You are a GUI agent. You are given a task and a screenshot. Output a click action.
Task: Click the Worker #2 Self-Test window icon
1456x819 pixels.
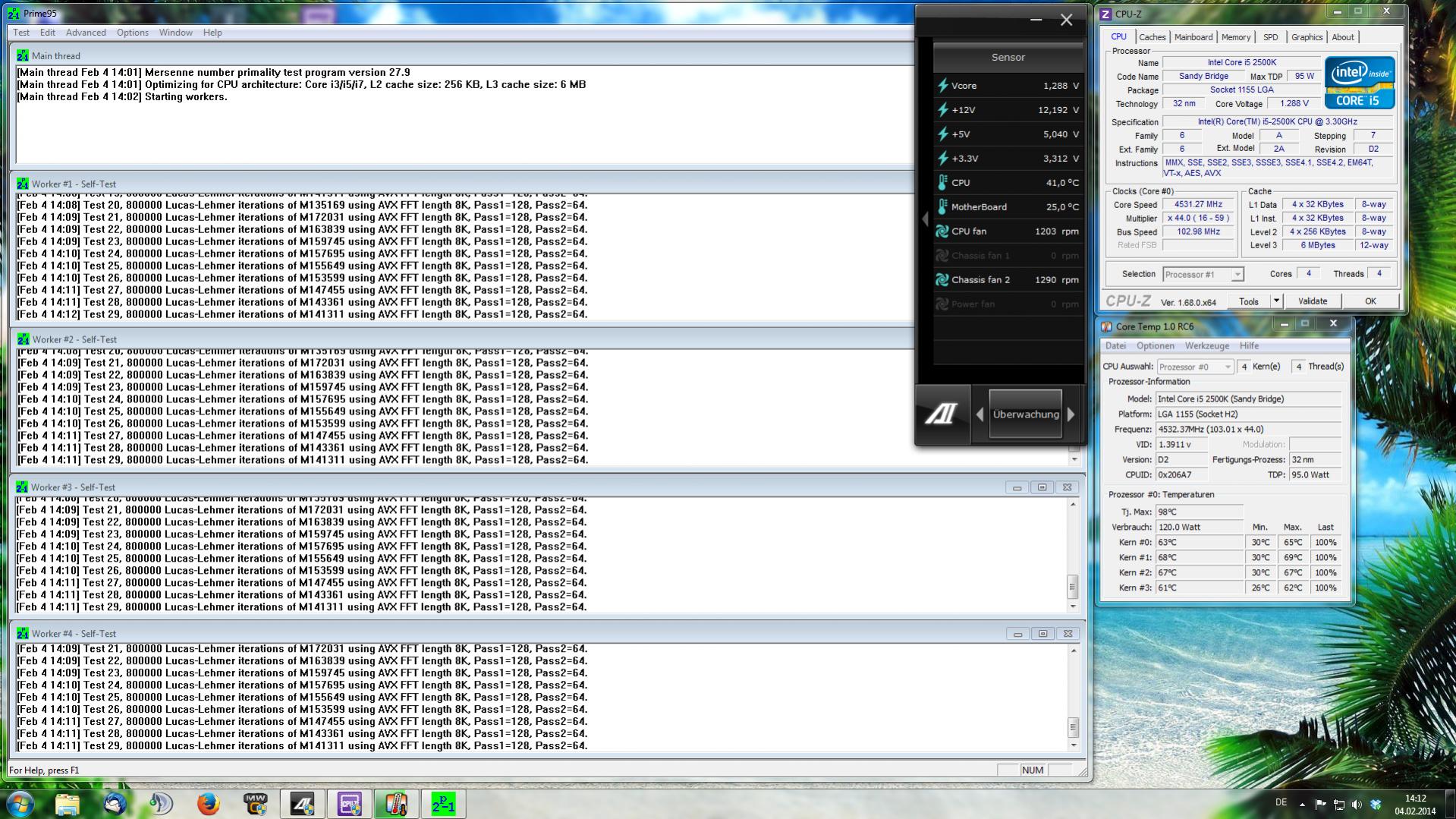pyautogui.click(x=24, y=339)
